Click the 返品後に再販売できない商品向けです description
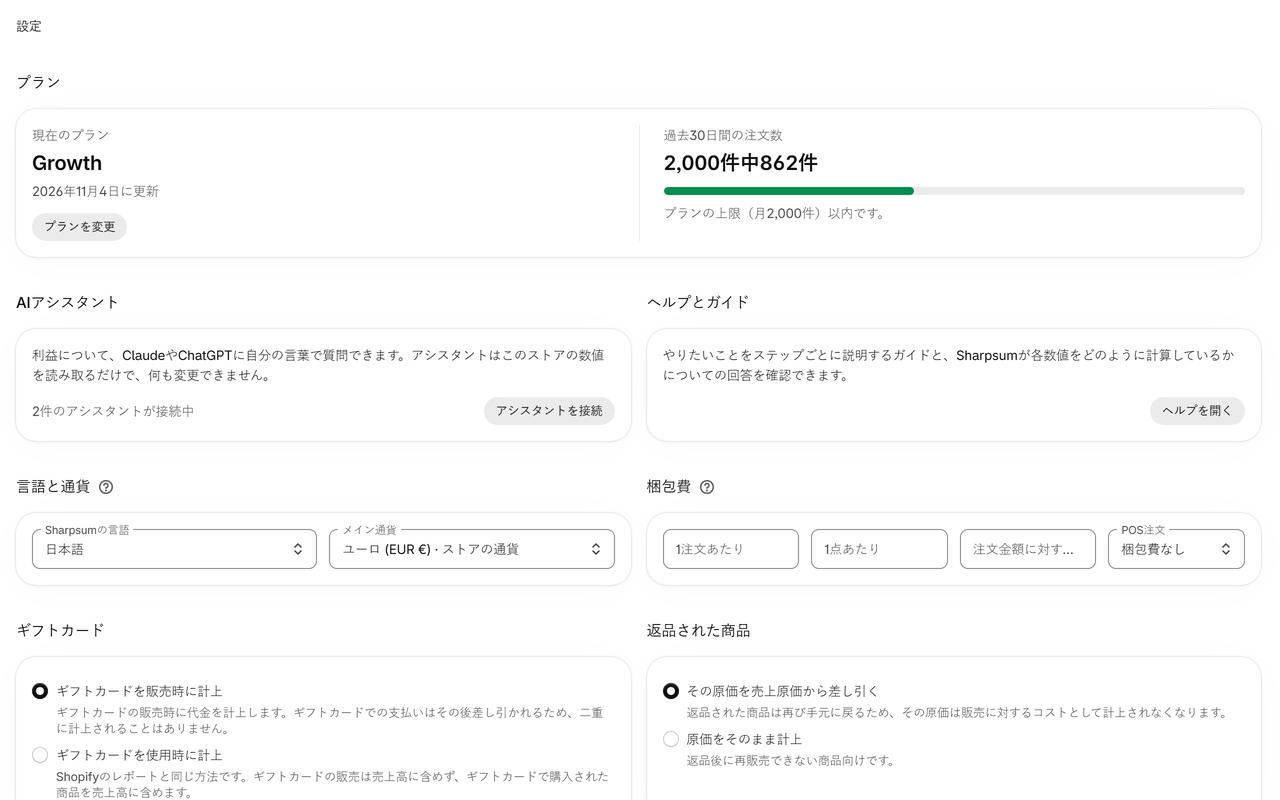The height and width of the screenshot is (800, 1280). [x=790, y=760]
